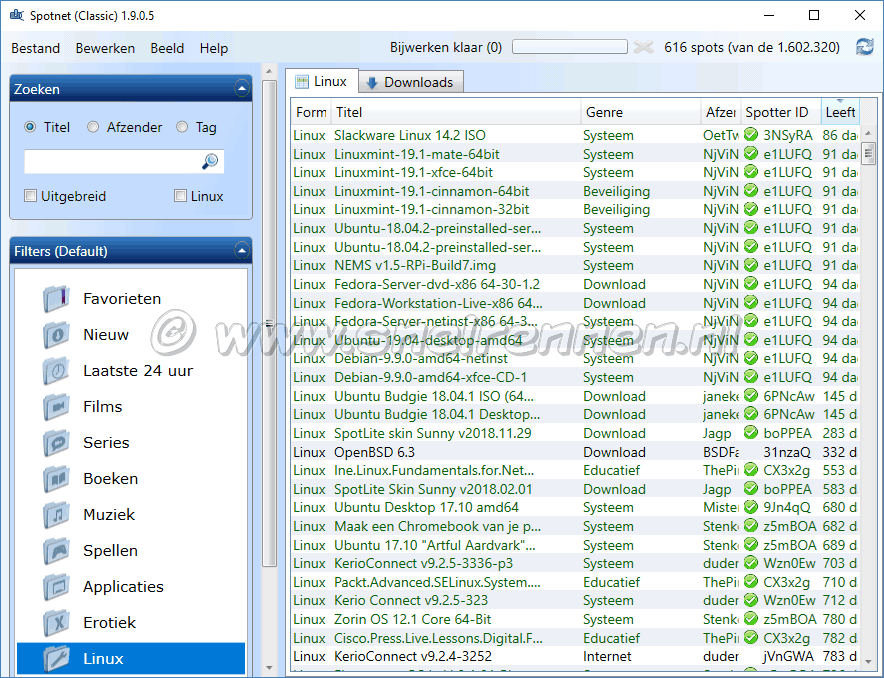Select spot Ubuntu-19.04-desktop-amd64
884x678 pixels.
[x=575, y=340]
